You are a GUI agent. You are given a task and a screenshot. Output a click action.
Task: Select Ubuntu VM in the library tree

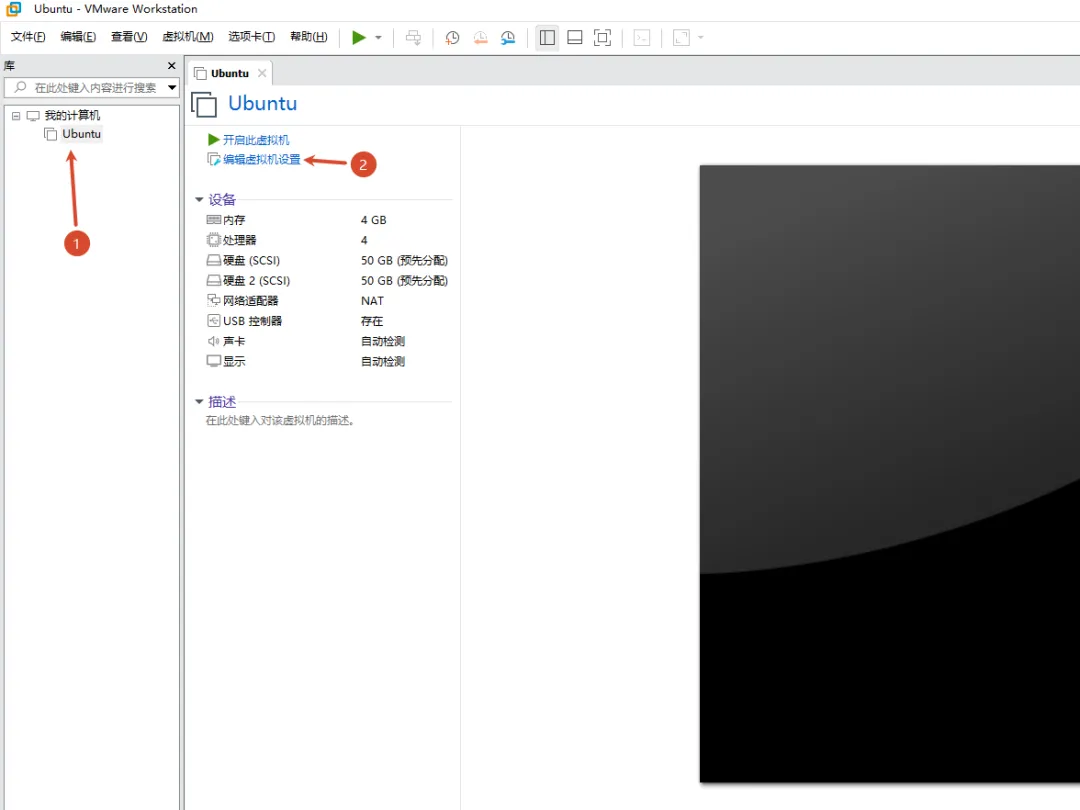coord(81,134)
